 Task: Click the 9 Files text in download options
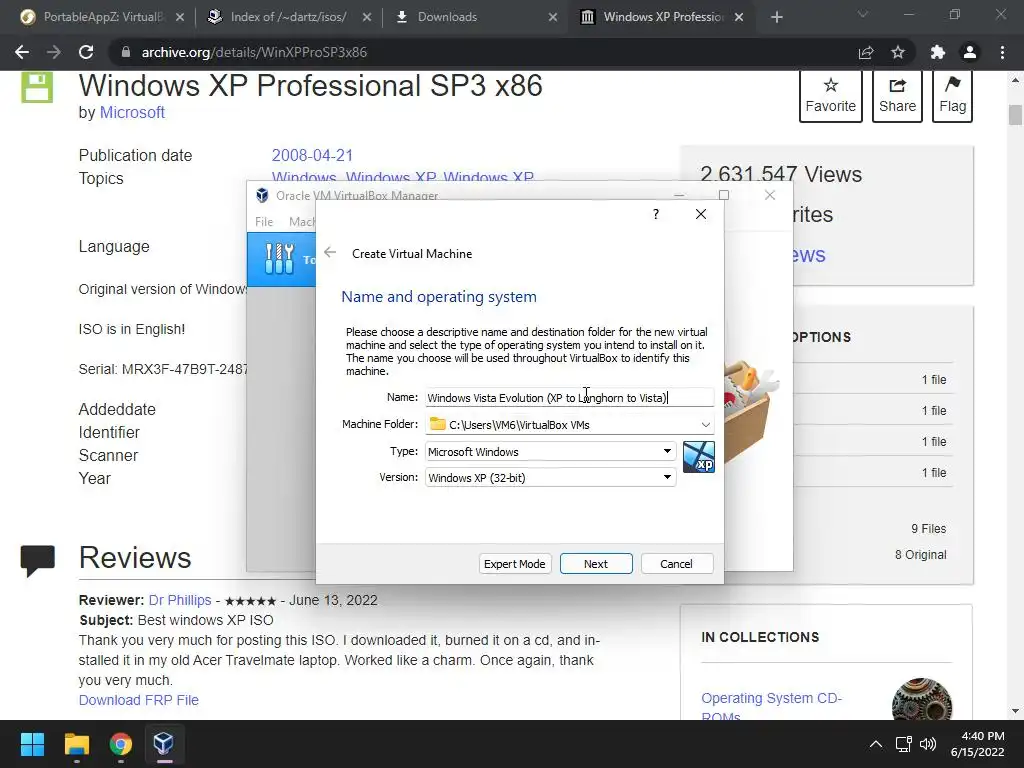(x=929, y=528)
